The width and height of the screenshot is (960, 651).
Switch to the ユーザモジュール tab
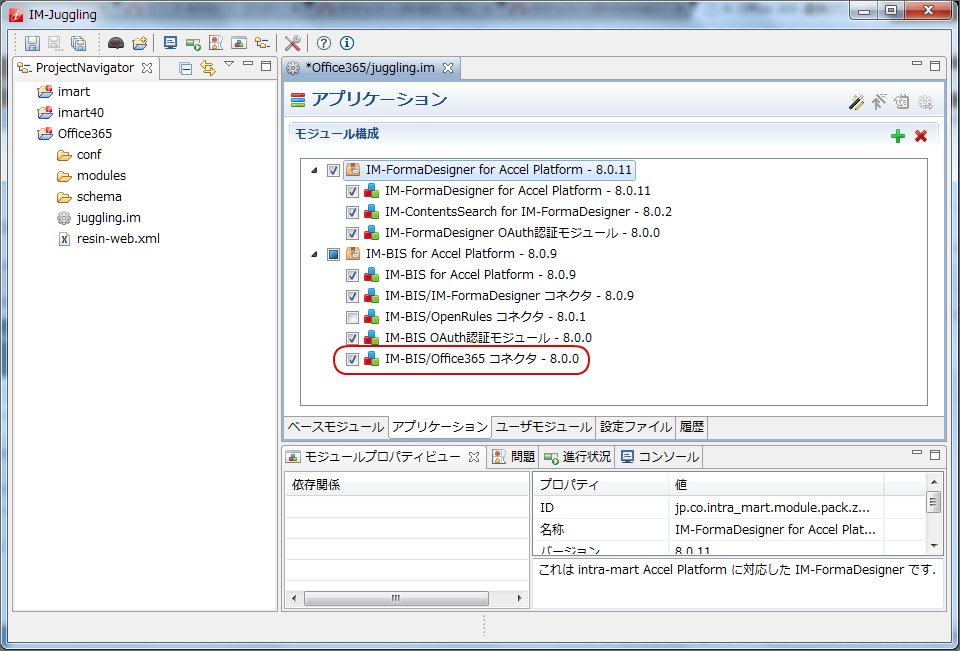click(544, 427)
